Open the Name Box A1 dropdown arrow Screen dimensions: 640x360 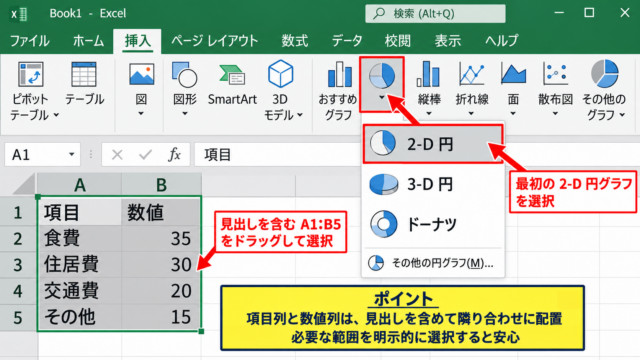(x=71, y=154)
